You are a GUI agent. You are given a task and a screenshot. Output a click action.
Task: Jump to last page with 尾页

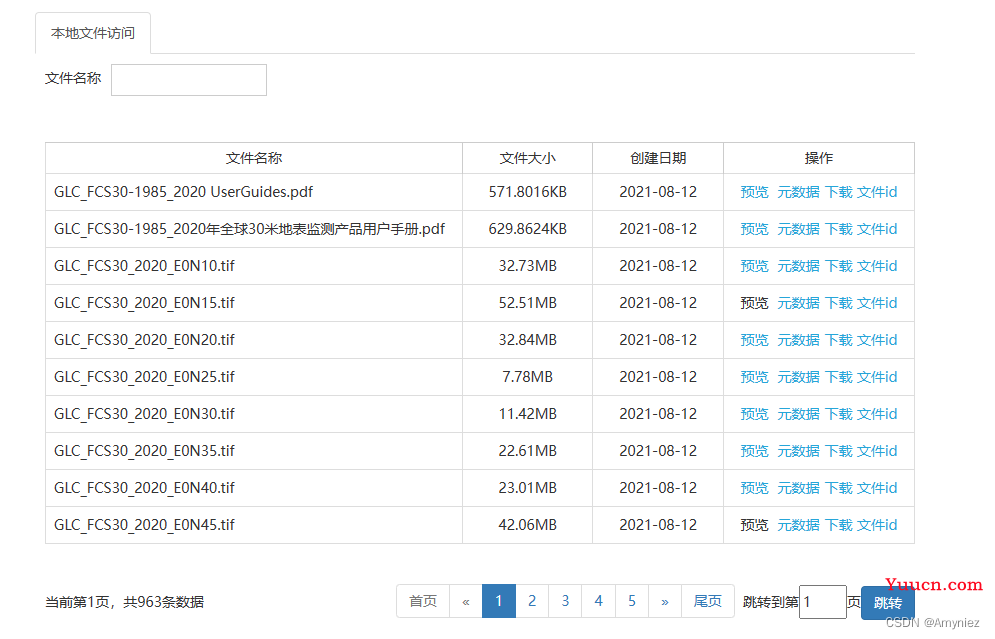708,601
